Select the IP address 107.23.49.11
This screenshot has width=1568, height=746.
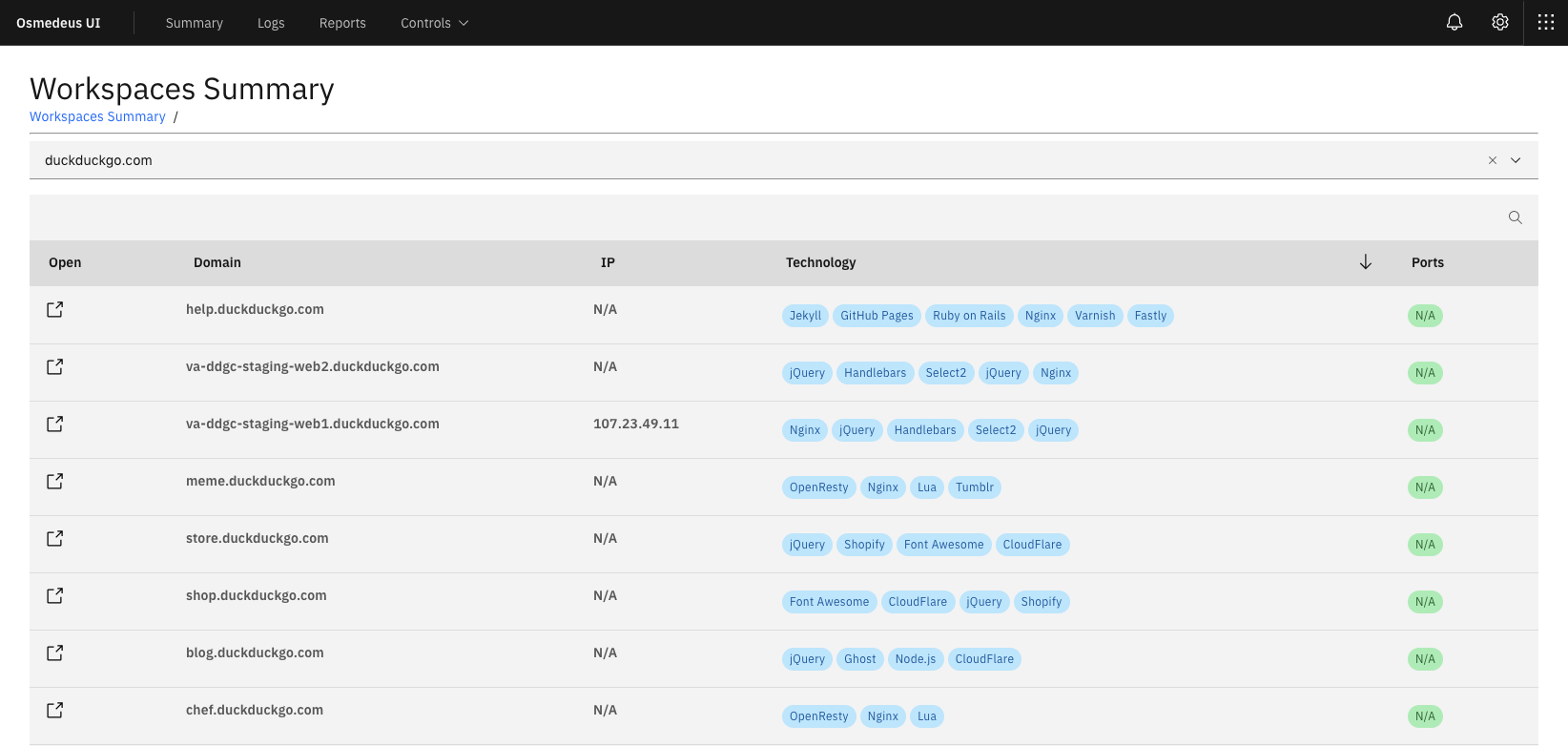(x=636, y=424)
